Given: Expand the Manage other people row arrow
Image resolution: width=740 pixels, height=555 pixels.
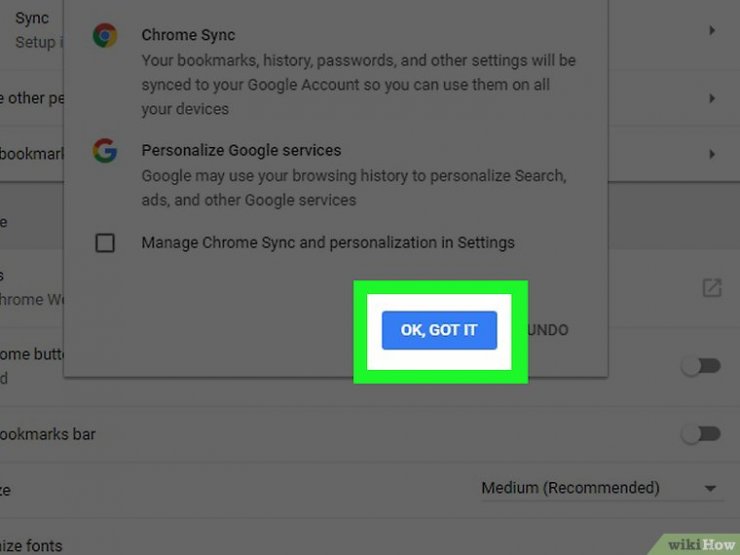Looking at the screenshot, I should [712, 98].
